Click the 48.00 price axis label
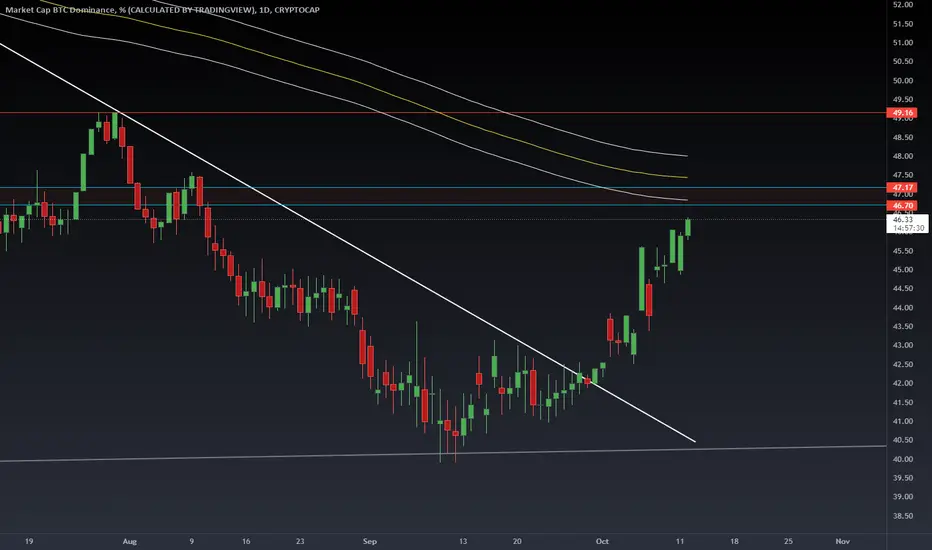The height and width of the screenshot is (550, 932). click(x=902, y=156)
